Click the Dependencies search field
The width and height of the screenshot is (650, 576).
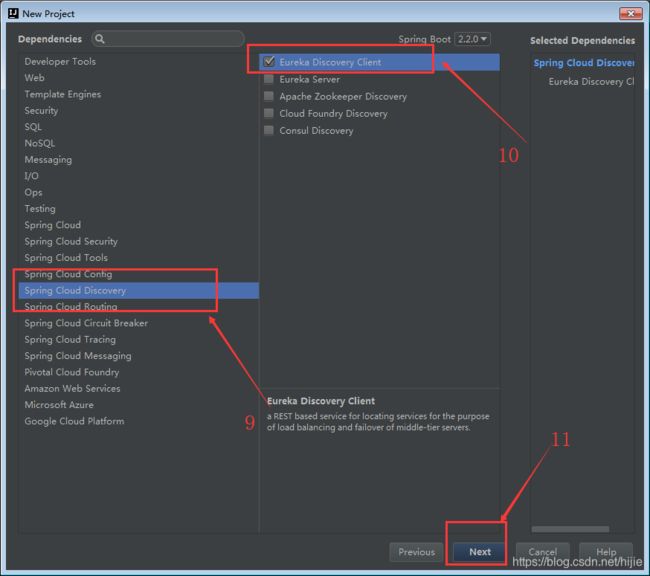(x=168, y=39)
